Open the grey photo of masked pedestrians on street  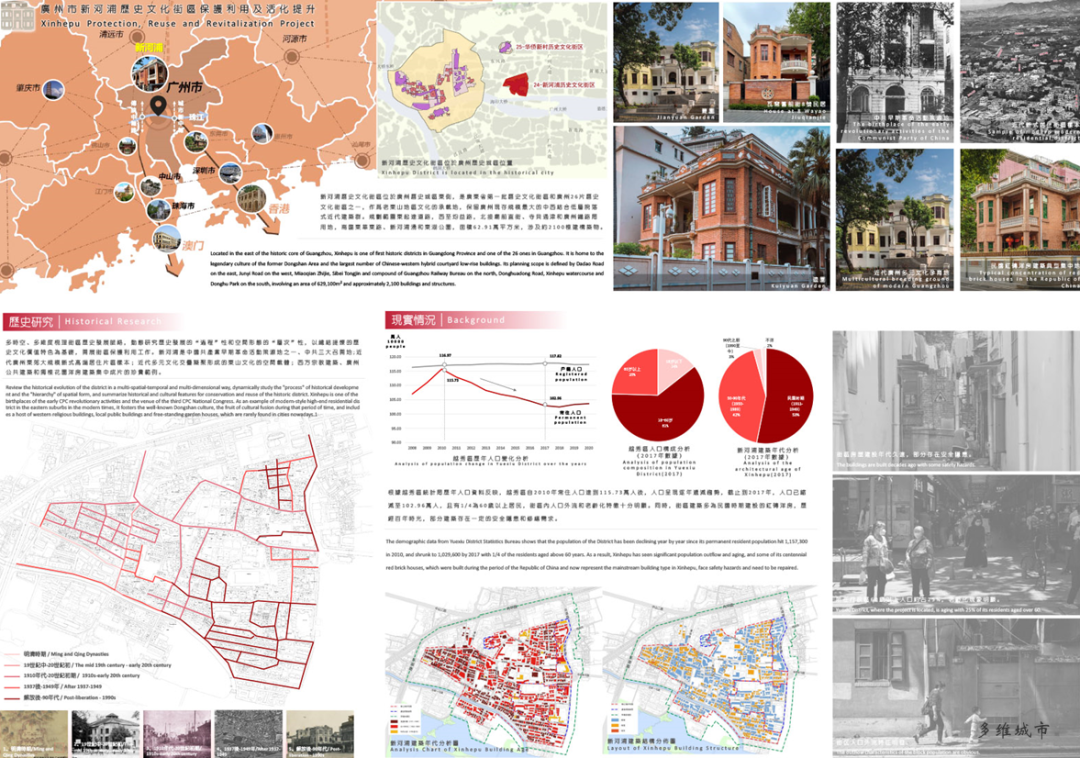[956, 544]
